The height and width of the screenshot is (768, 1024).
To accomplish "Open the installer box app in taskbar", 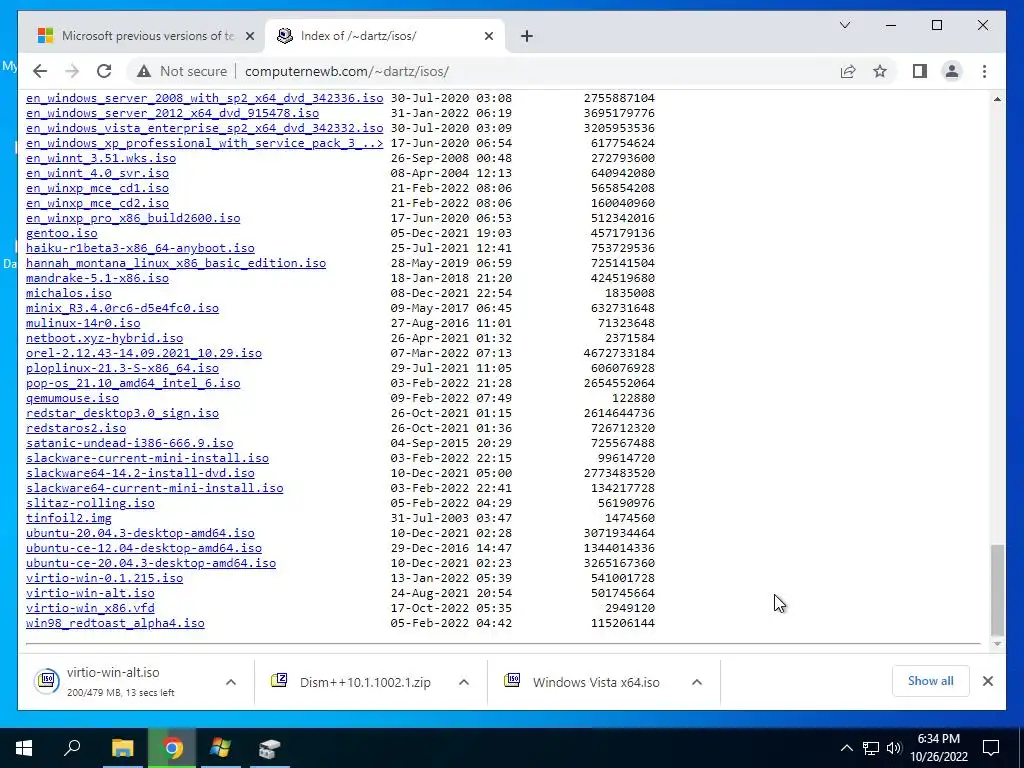I will [x=269, y=748].
